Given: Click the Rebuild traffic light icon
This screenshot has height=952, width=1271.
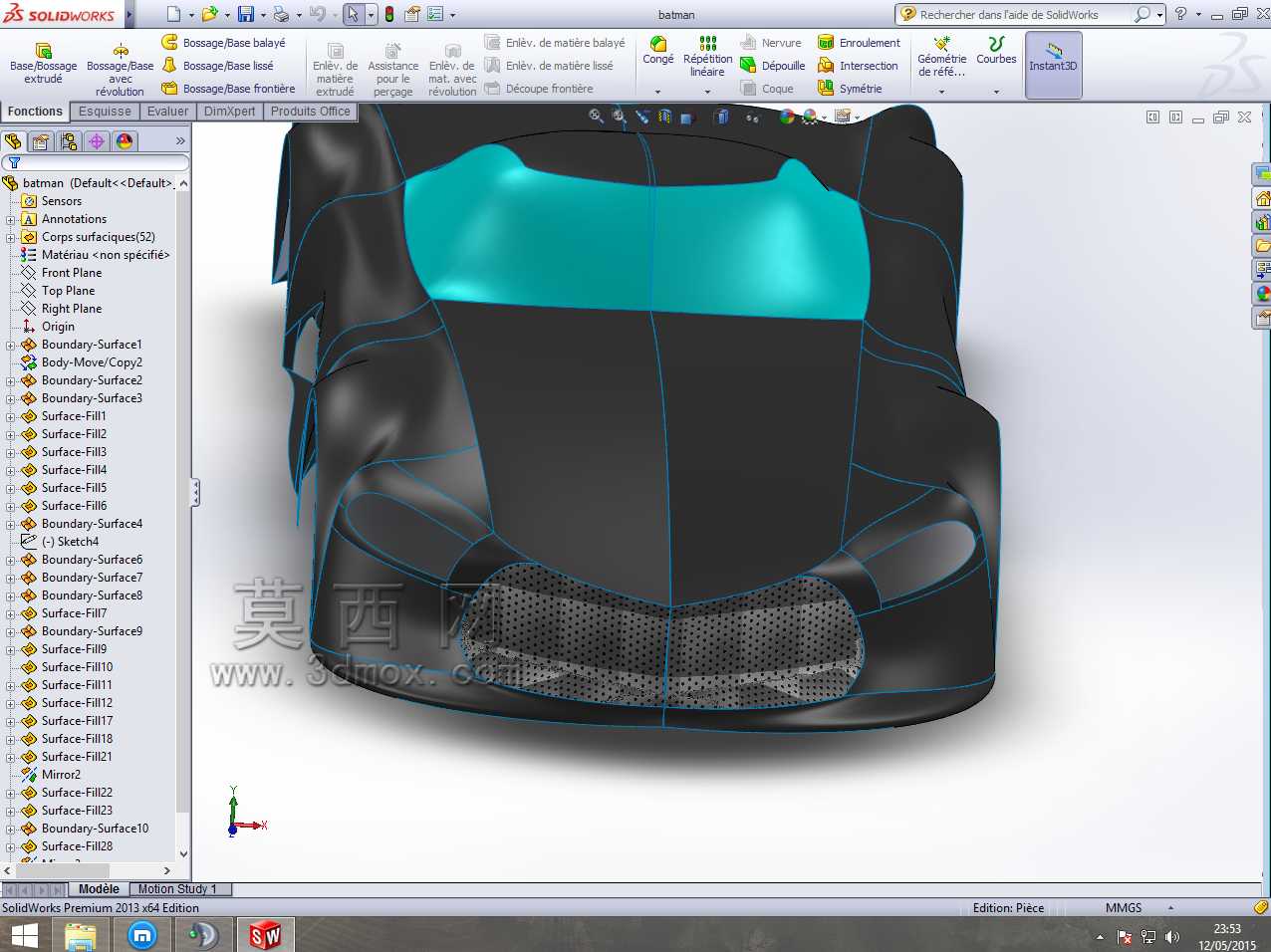Looking at the screenshot, I should (x=389, y=14).
